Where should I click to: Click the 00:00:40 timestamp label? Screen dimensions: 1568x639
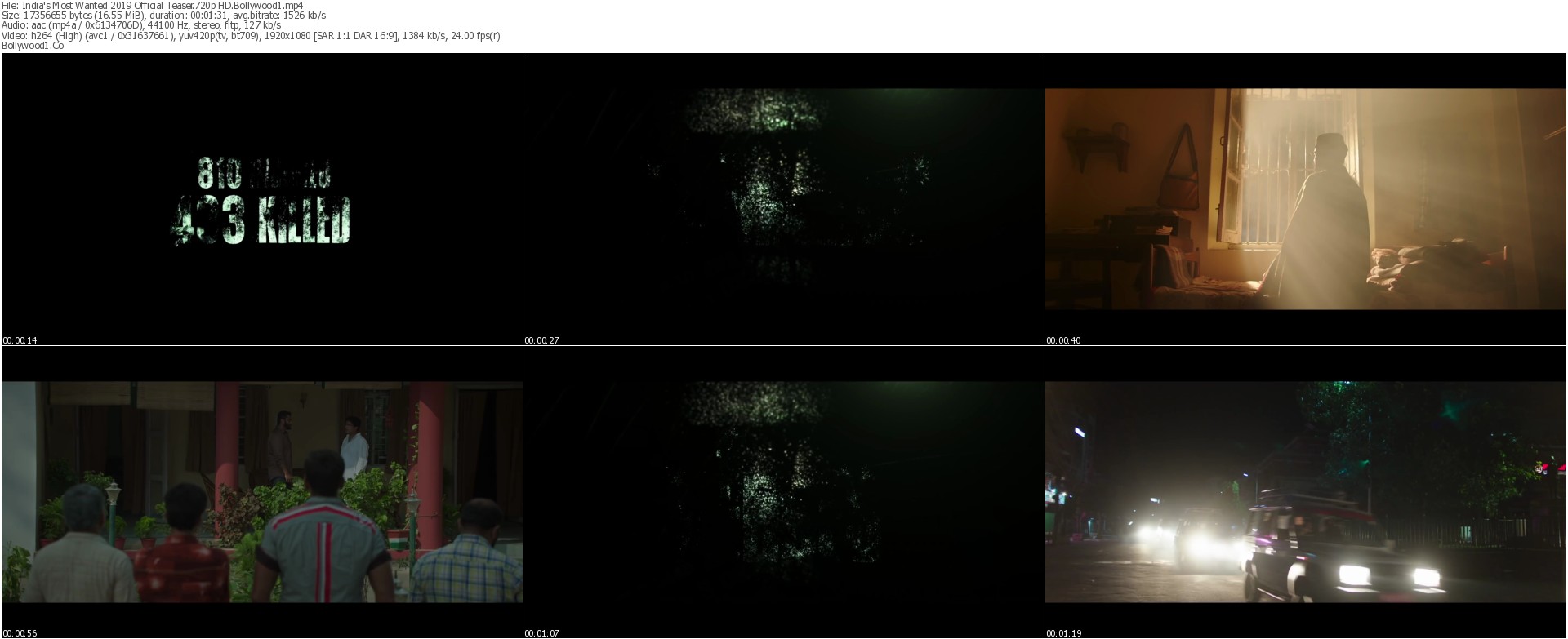pyautogui.click(x=1064, y=340)
